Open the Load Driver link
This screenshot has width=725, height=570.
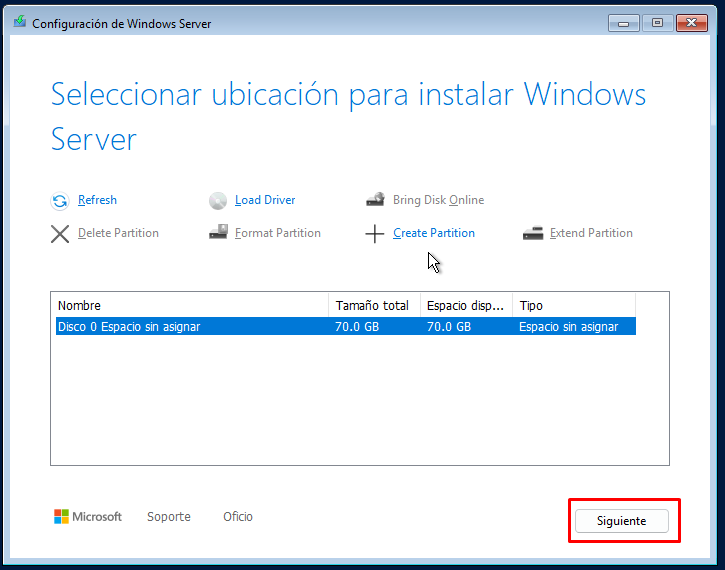tap(265, 200)
